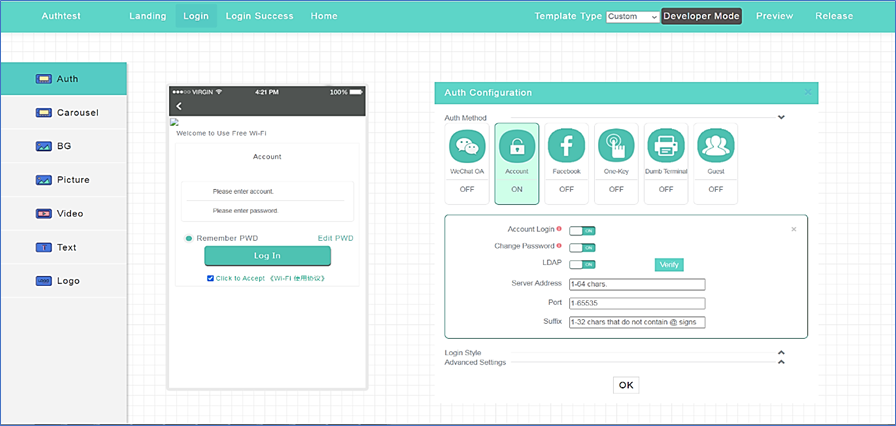Select the WeChat OA auth method icon
The image size is (896, 426).
point(467,146)
